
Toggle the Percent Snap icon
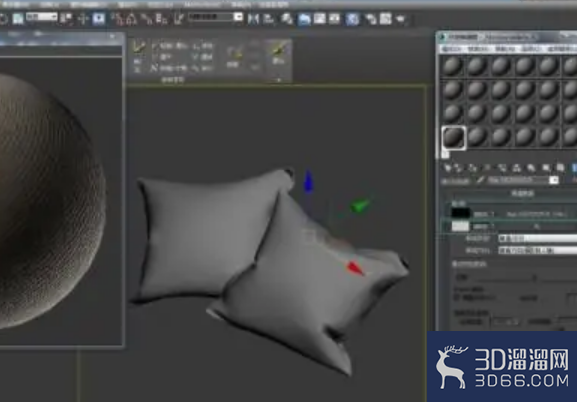click(x=147, y=18)
